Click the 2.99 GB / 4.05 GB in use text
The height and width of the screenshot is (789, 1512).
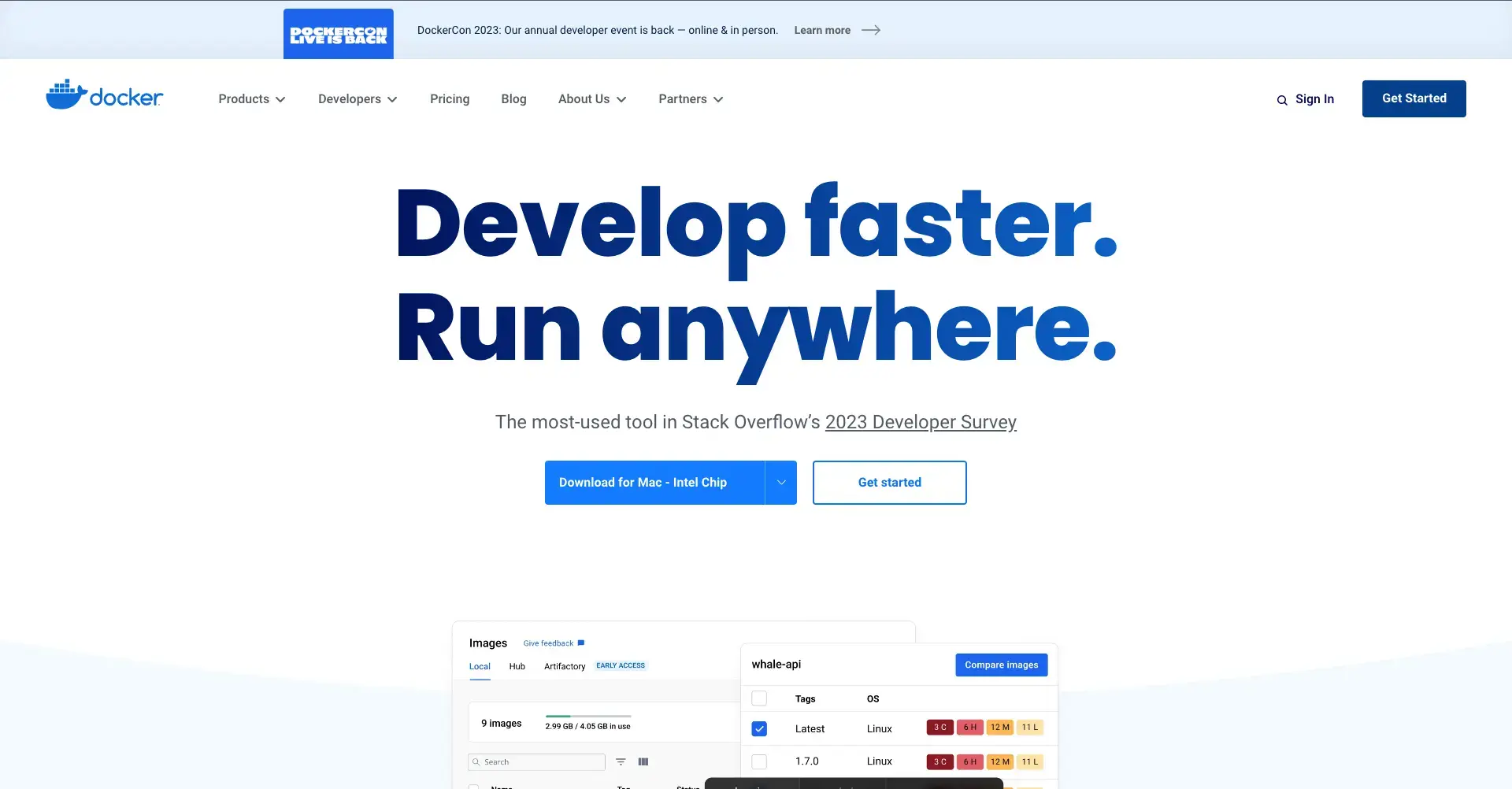pyautogui.click(x=587, y=727)
